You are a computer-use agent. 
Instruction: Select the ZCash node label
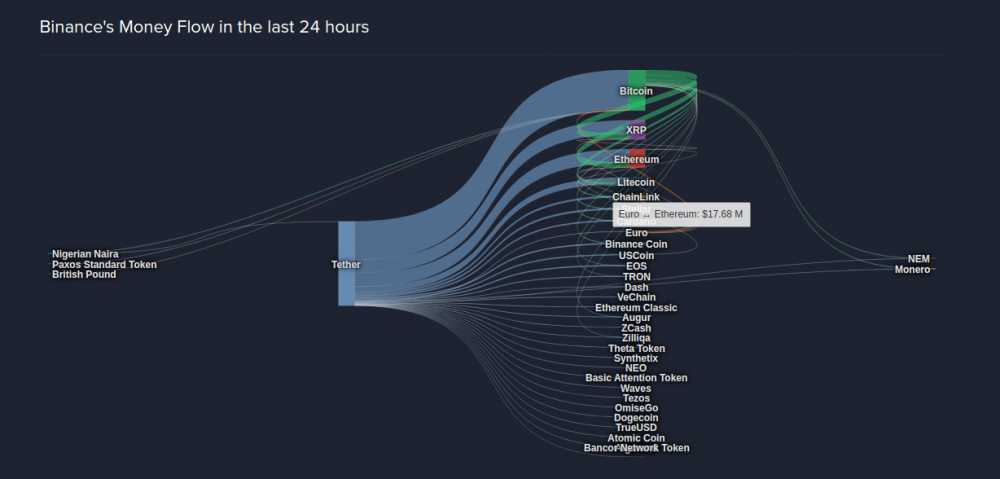pyautogui.click(x=636, y=328)
